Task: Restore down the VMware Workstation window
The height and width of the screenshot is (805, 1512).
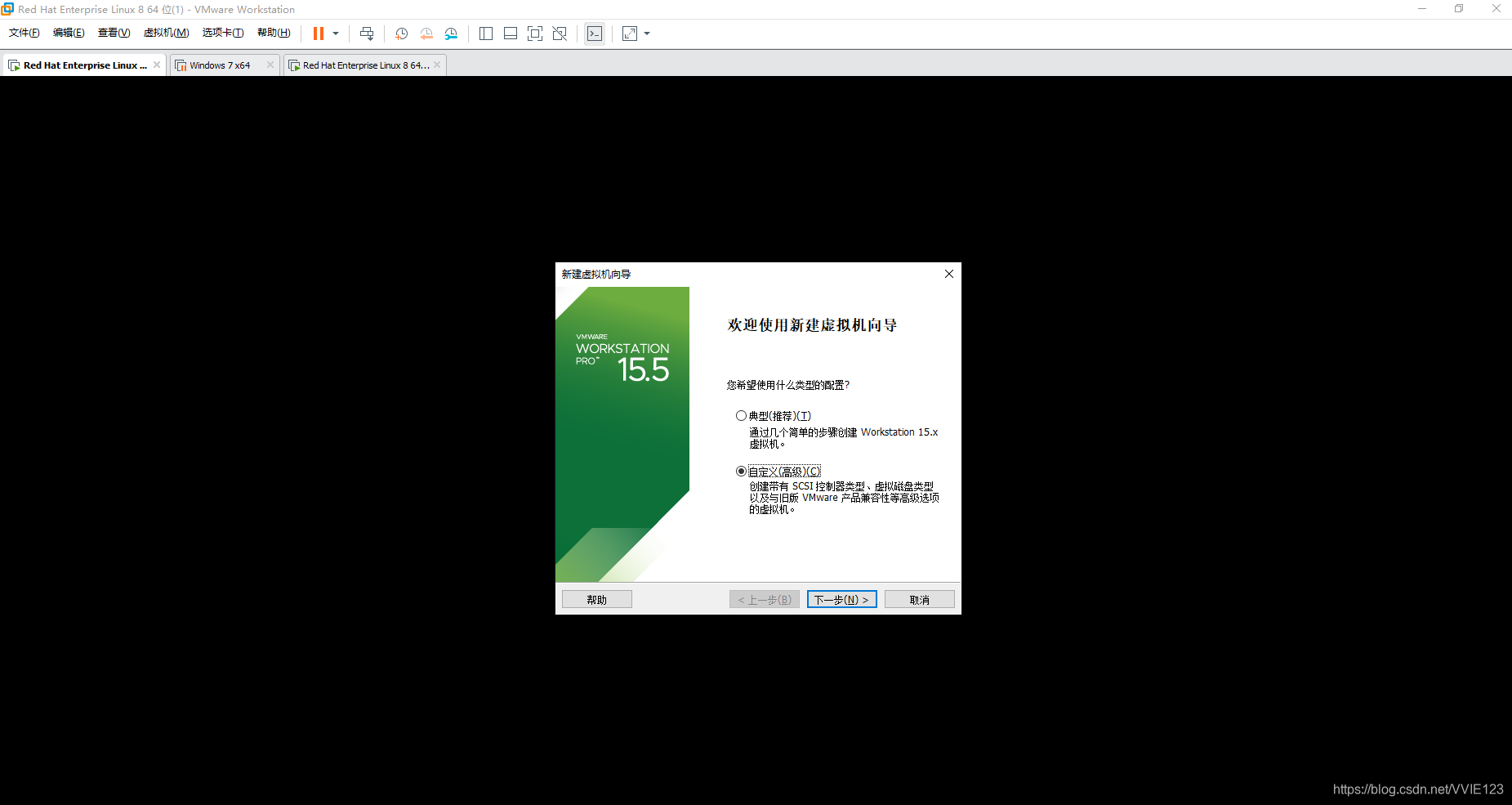Action: (x=1459, y=9)
